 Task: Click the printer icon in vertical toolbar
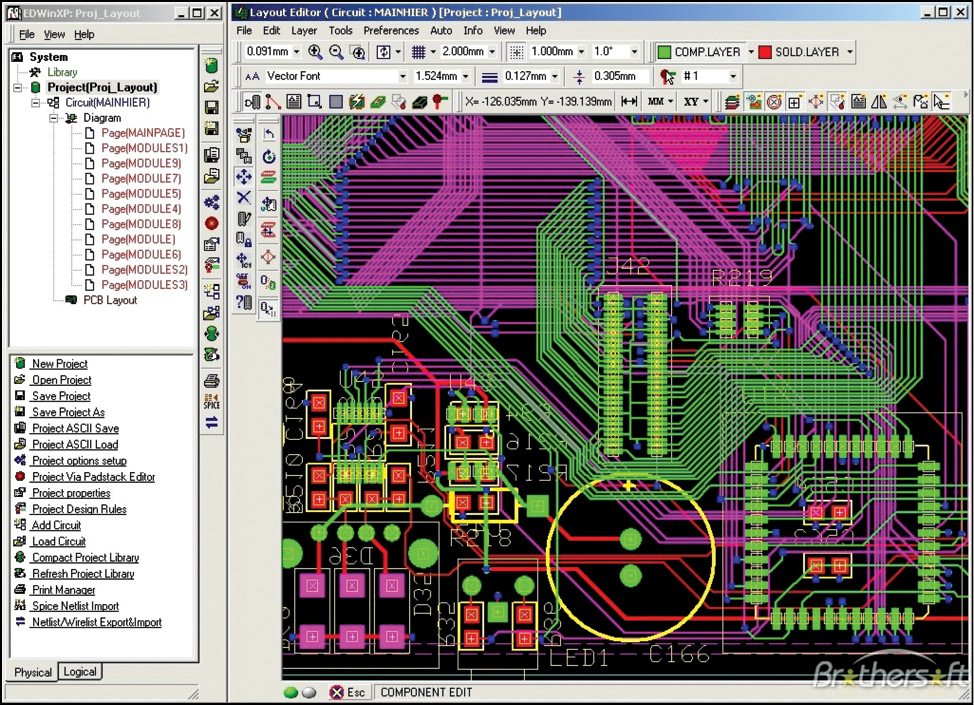click(211, 380)
